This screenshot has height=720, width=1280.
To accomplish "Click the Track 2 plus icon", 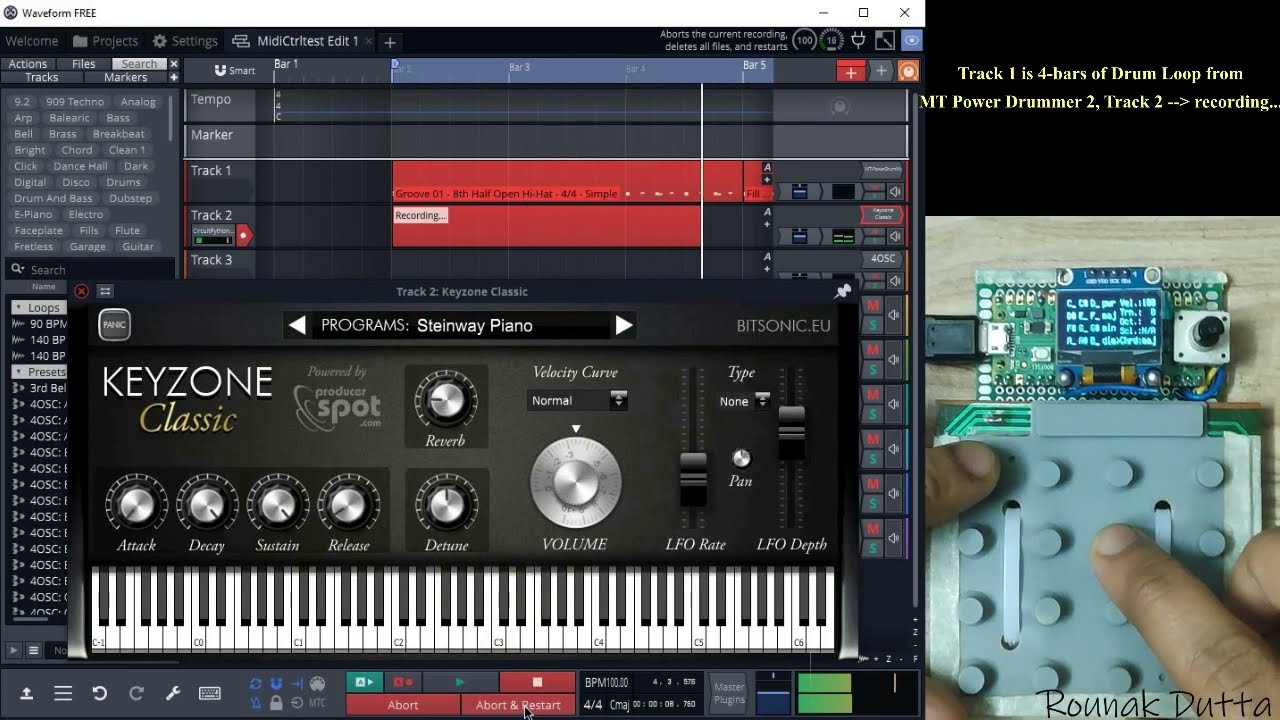I will pos(767,225).
